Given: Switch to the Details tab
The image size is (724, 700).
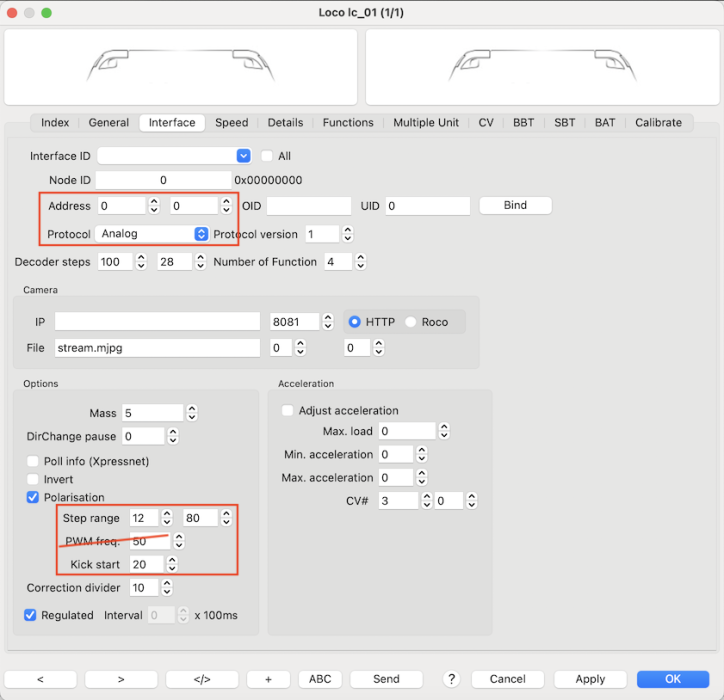Looking at the screenshot, I should click(x=285, y=123).
